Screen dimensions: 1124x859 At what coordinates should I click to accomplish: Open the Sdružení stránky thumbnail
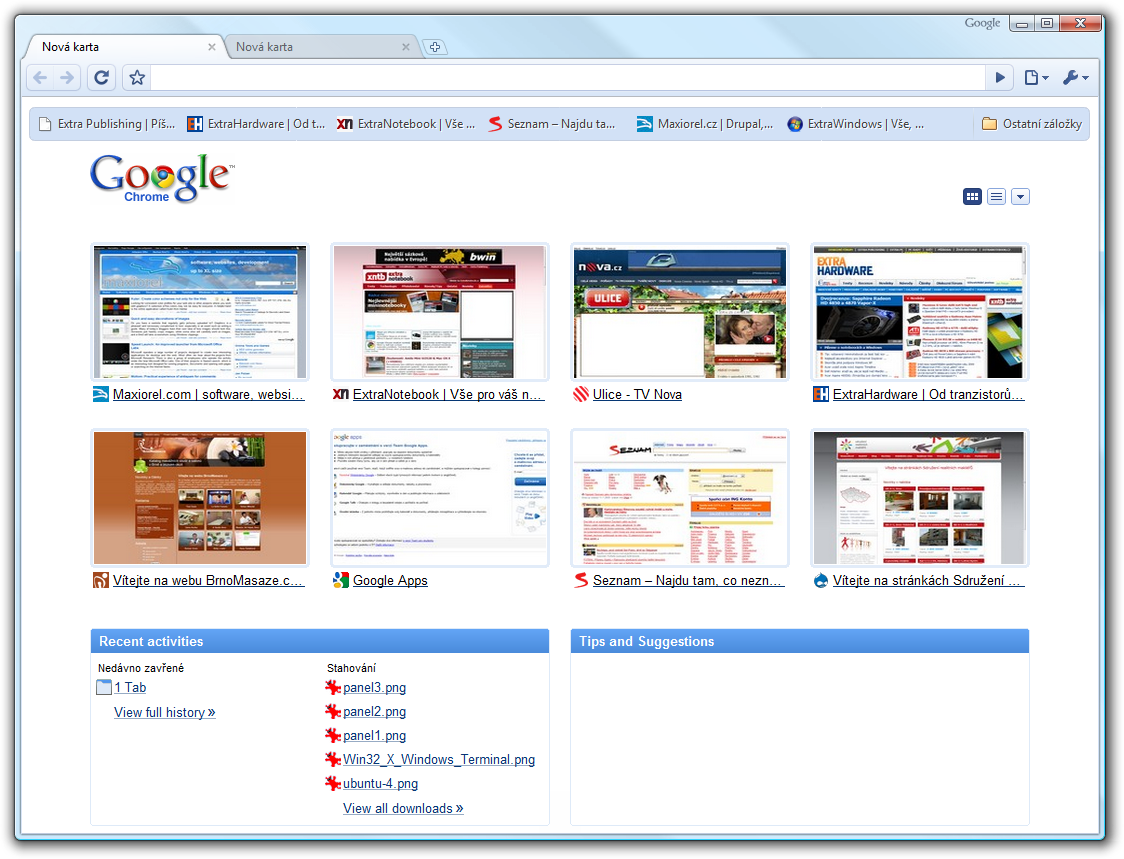point(920,498)
